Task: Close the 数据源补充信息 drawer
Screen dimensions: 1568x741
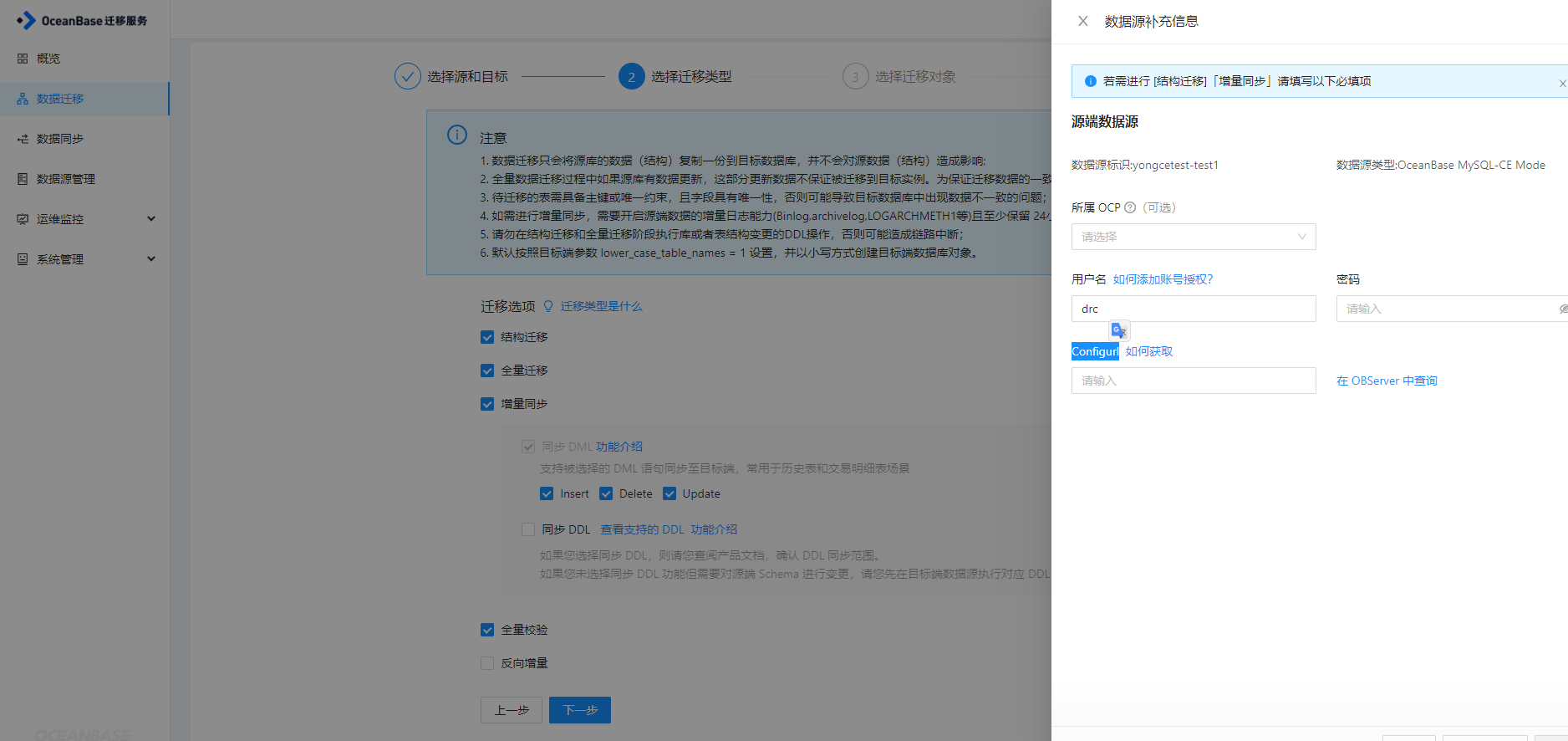Action: (x=1082, y=21)
